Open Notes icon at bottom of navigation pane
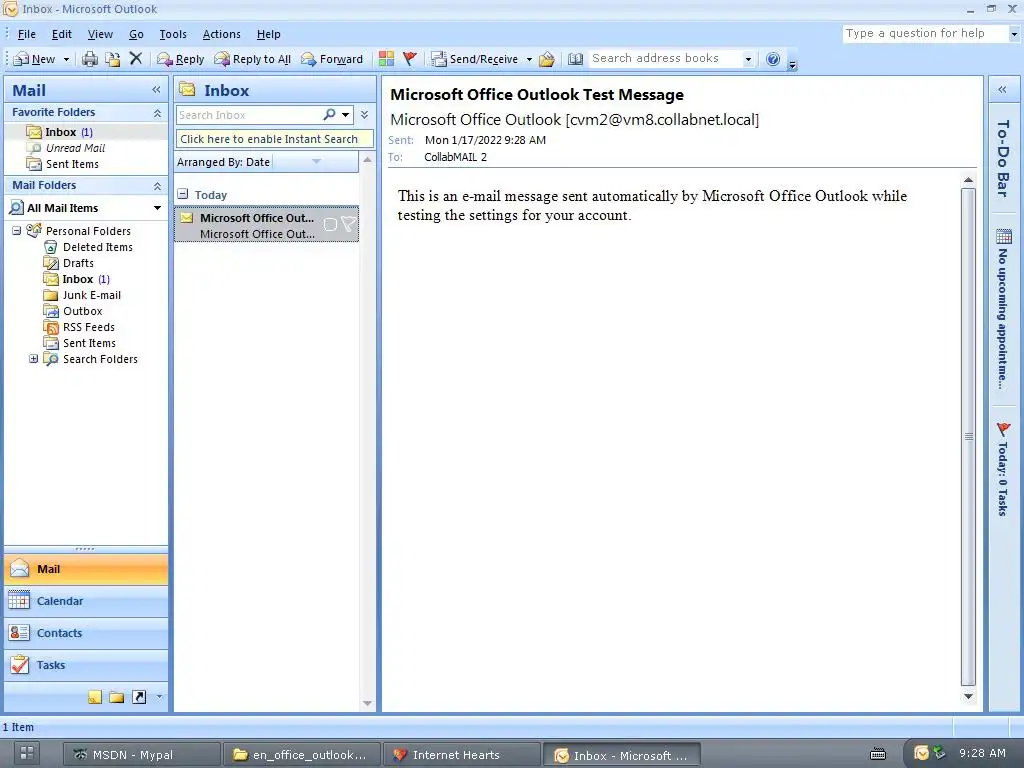This screenshot has width=1024, height=768. coord(95,697)
